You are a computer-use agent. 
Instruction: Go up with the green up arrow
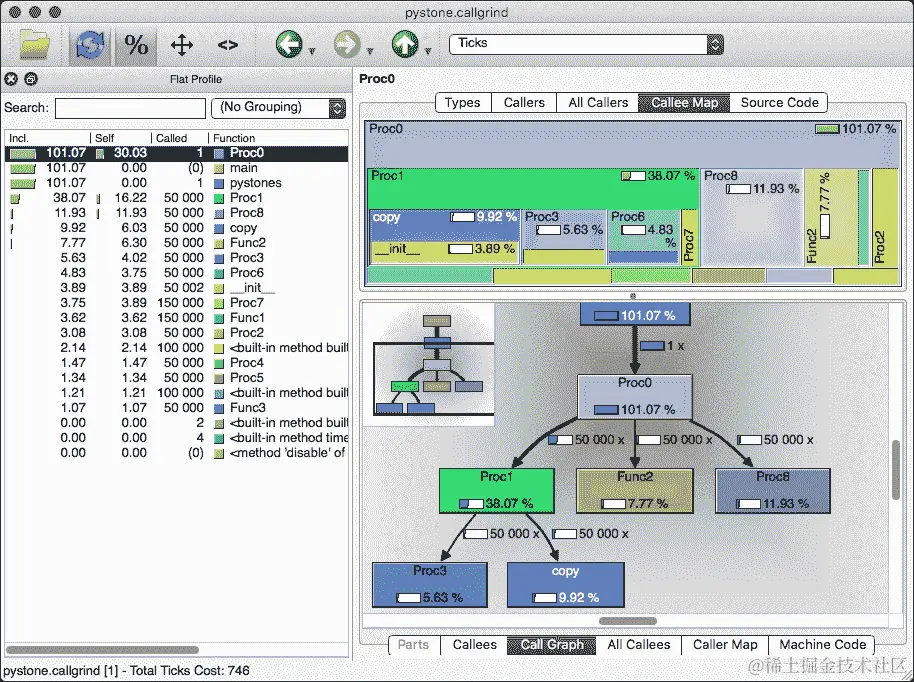coord(405,44)
